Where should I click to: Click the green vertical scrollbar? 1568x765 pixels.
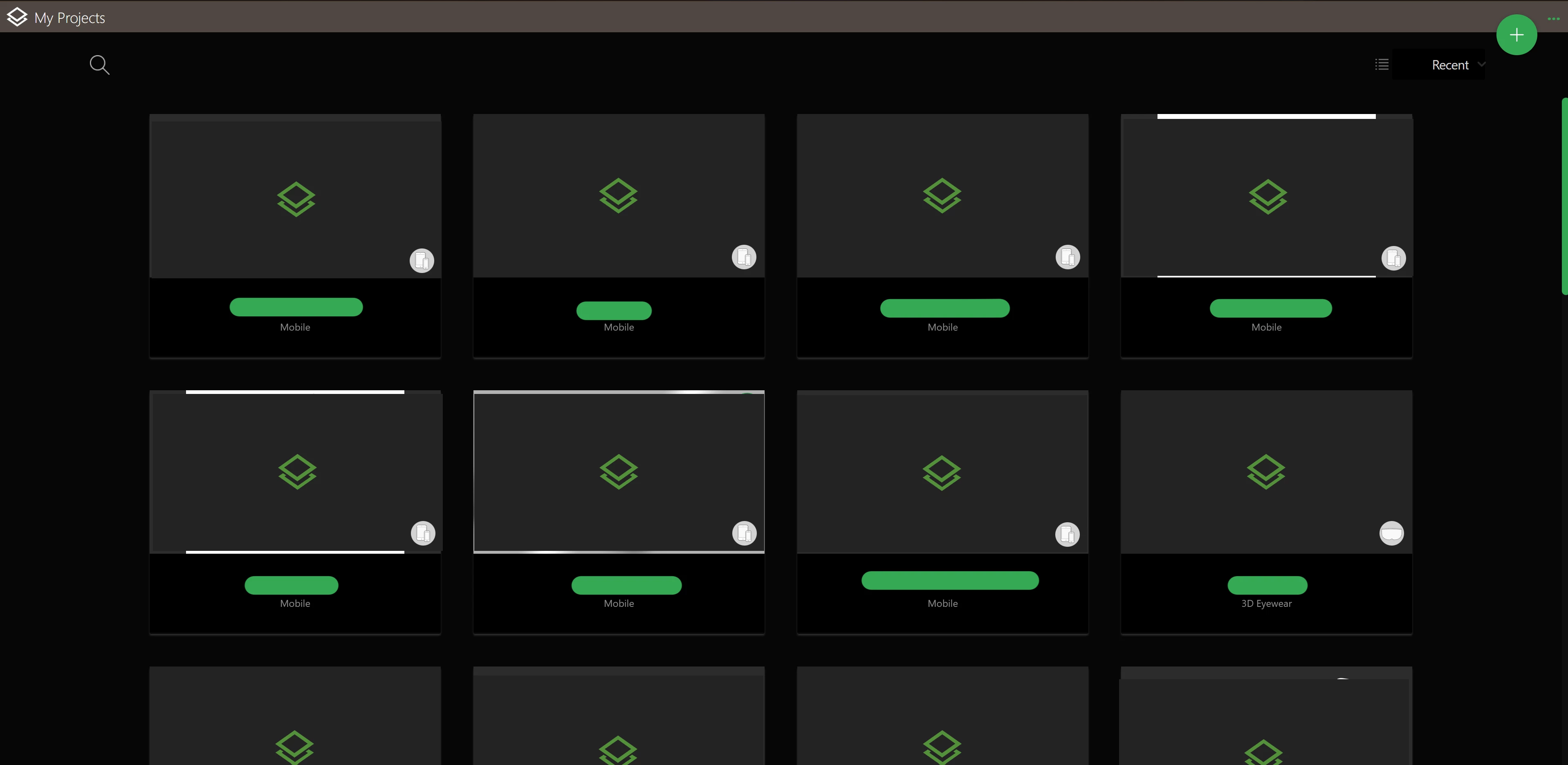click(1564, 196)
